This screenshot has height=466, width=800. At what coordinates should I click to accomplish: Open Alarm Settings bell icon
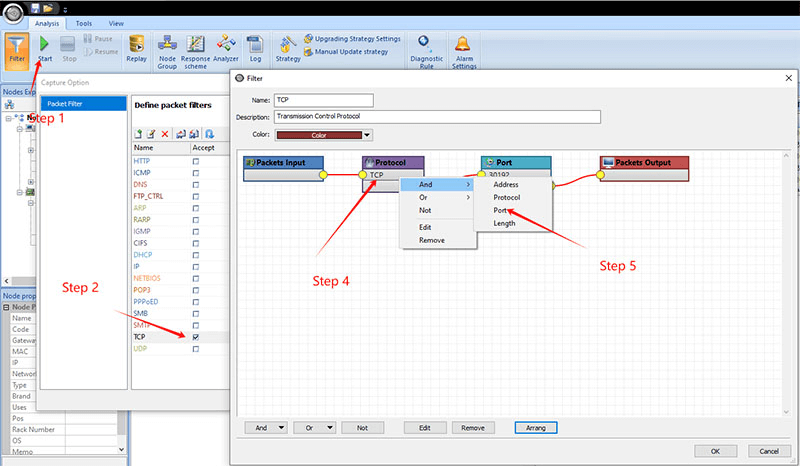[x=463, y=45]
